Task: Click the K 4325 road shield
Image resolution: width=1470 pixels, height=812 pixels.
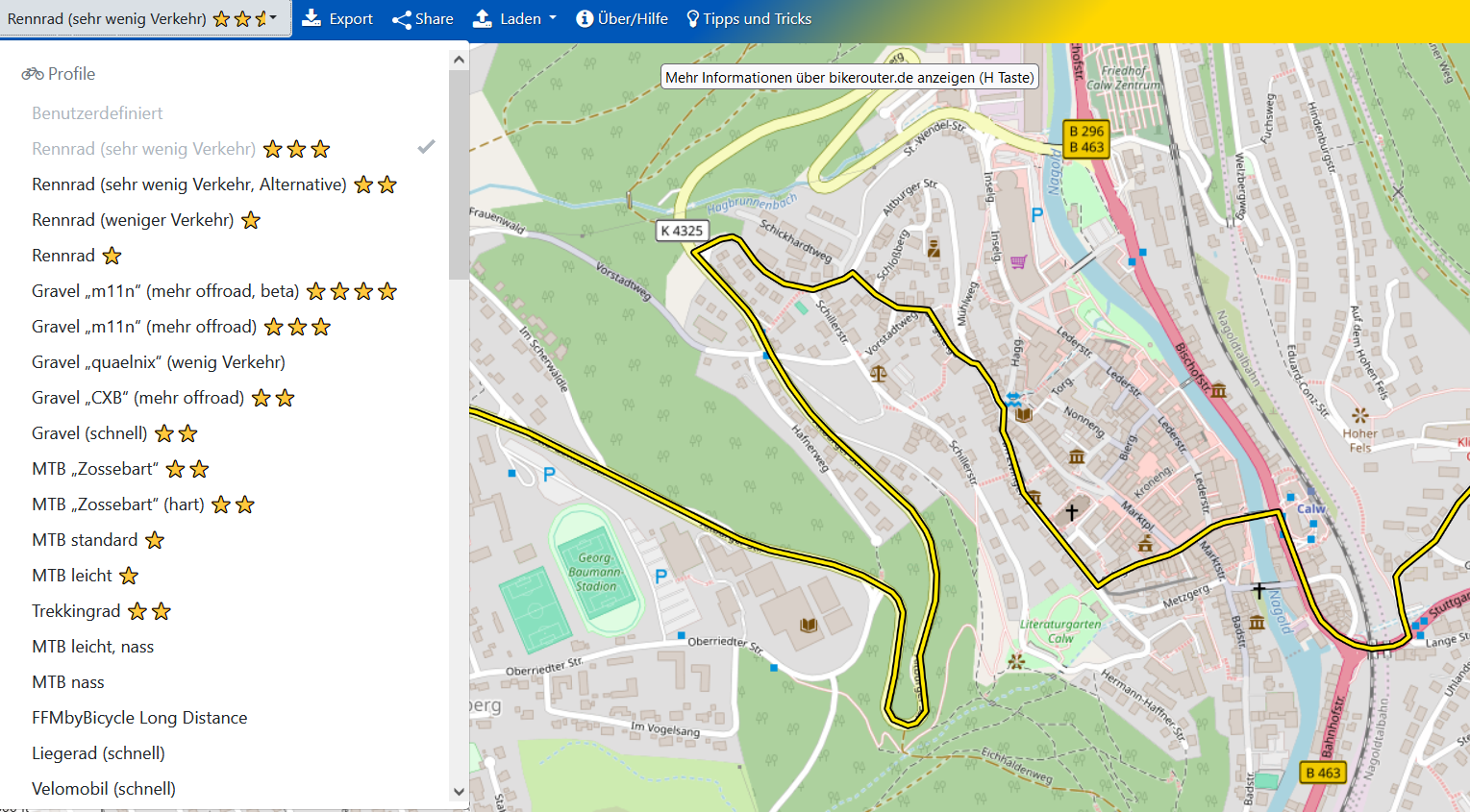Action: [x=682, y=231]
